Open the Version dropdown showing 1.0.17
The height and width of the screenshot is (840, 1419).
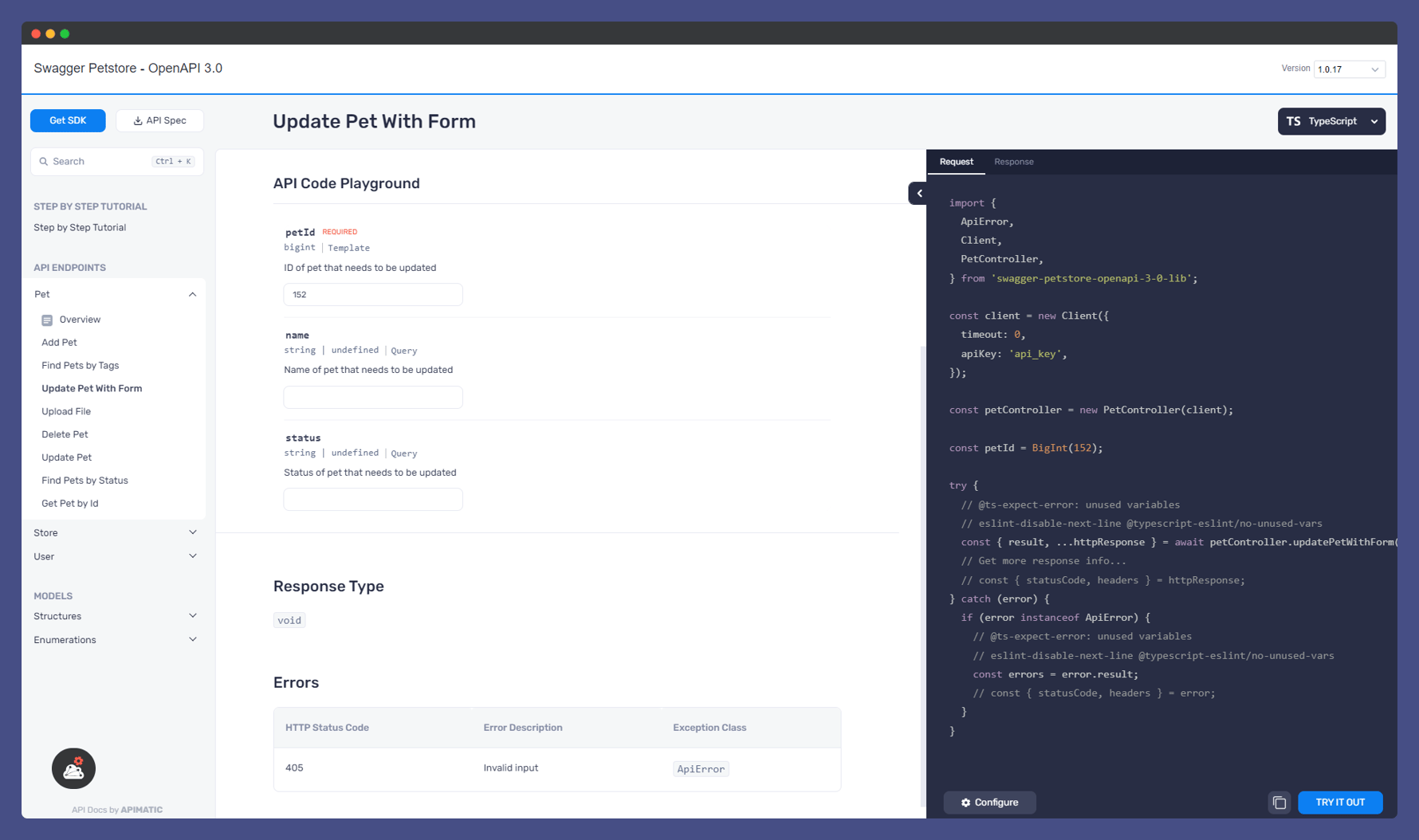click(x=1349, y=69)
